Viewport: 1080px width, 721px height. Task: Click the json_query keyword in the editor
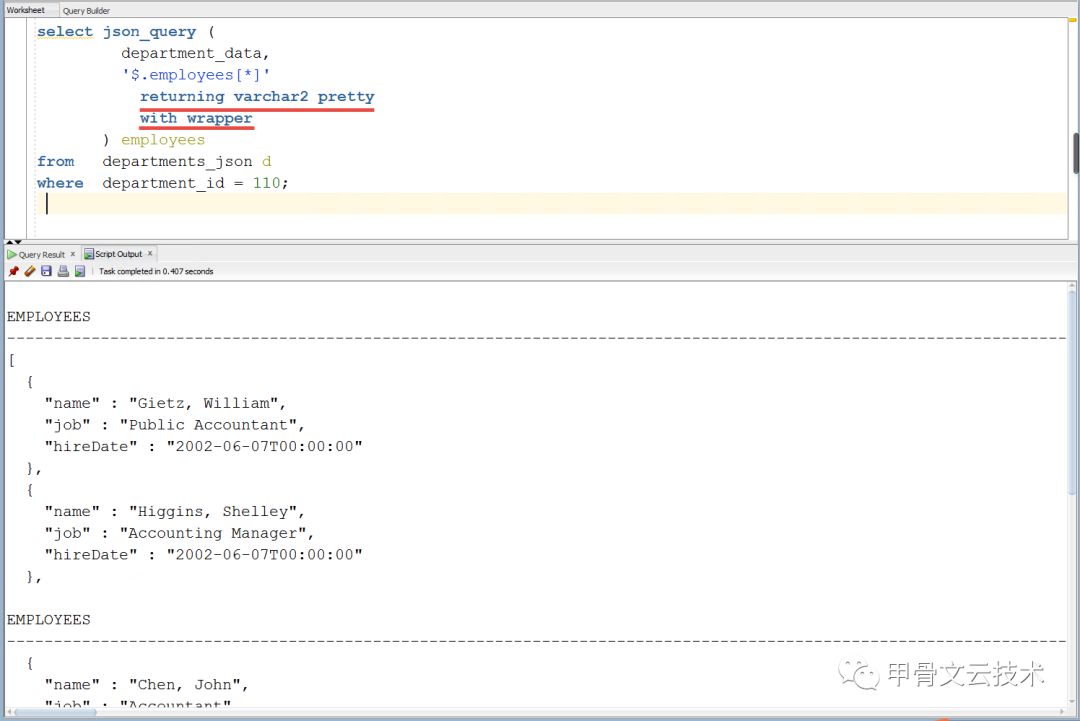[149, 32]
